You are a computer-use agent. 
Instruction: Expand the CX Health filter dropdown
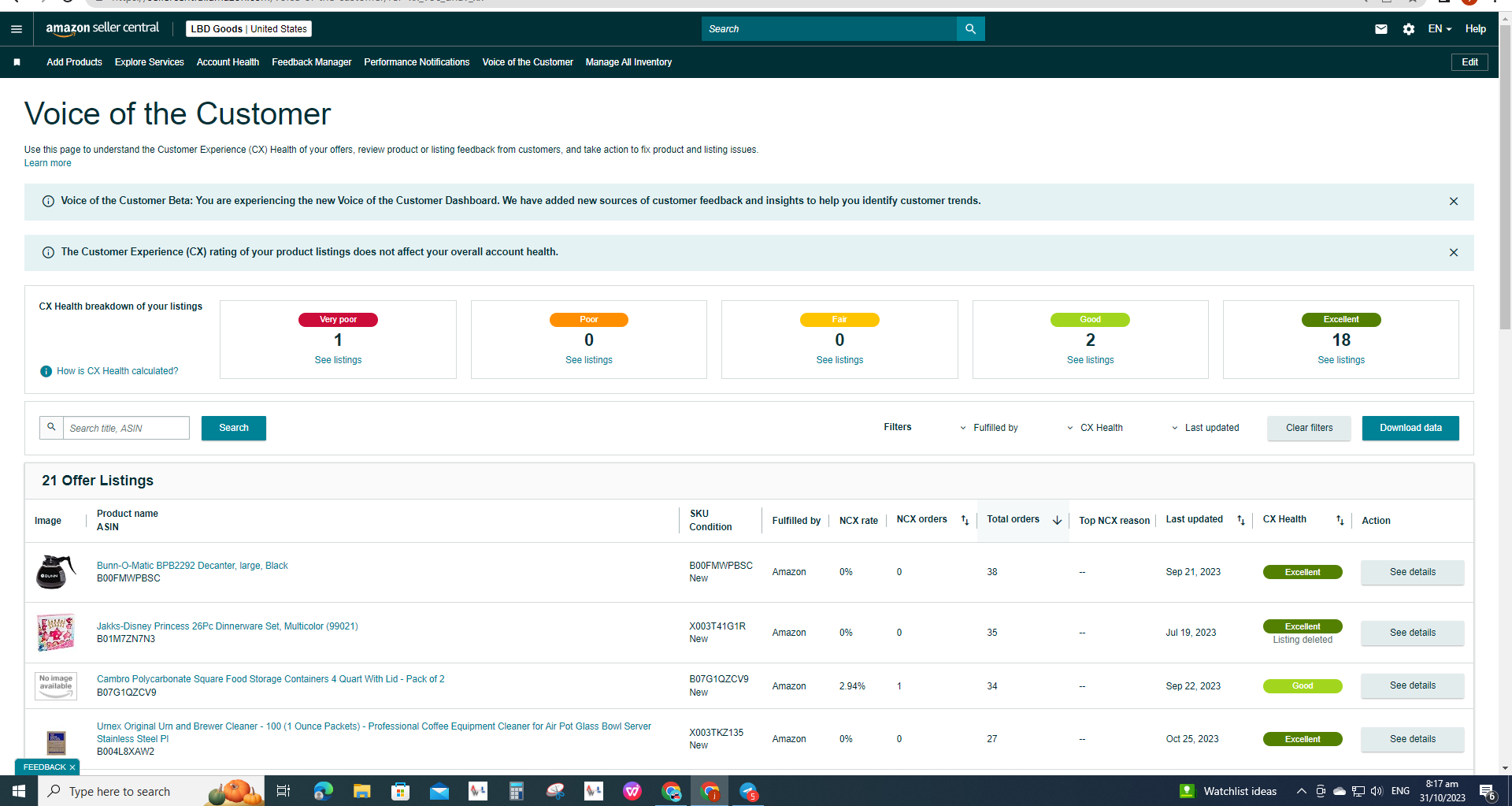point(1095,428)
